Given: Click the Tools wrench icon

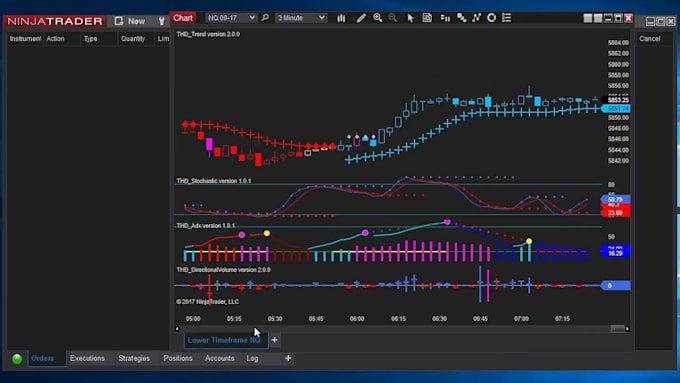Looking at the screenshot, I should [x=161, y=21].
